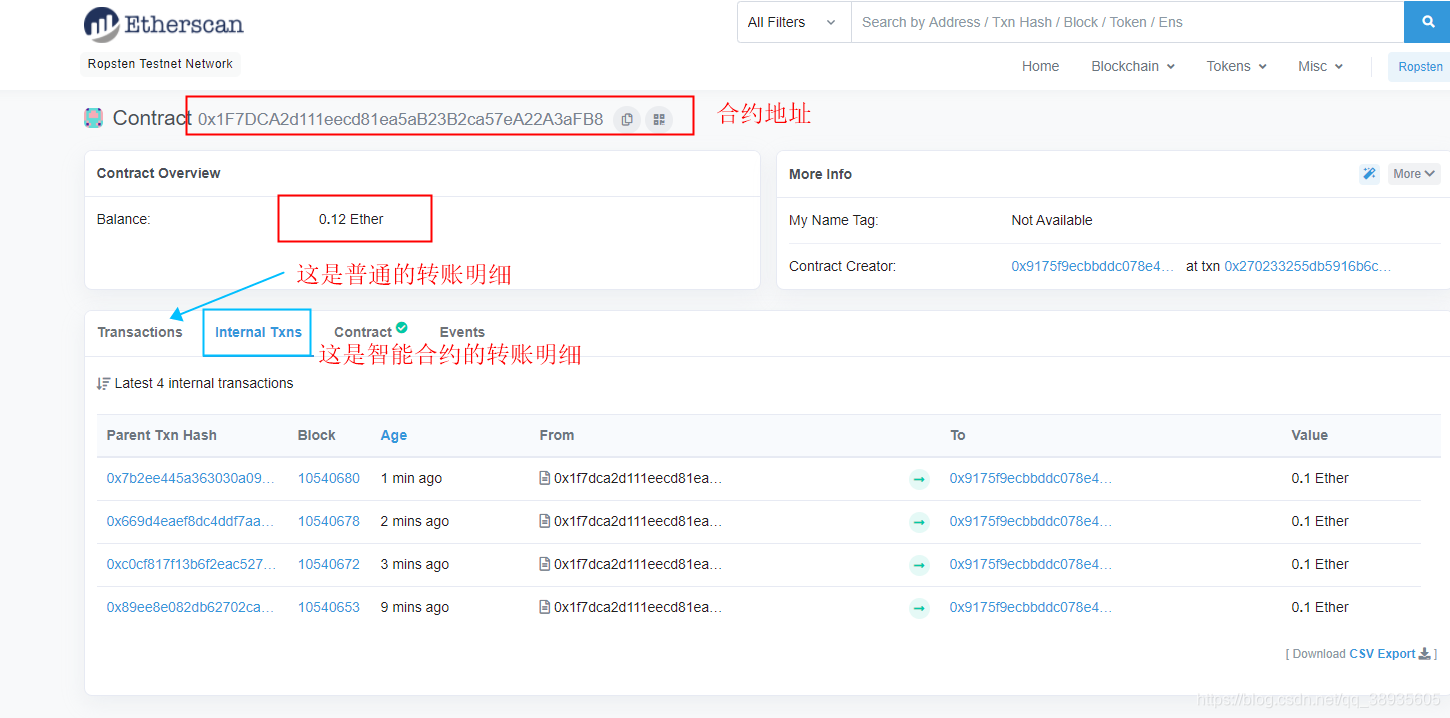The height and width of the screenshot is (718, 1450).
Task: Click the green verified checkmark on Contract tab
Action: (x=401, y=327)
